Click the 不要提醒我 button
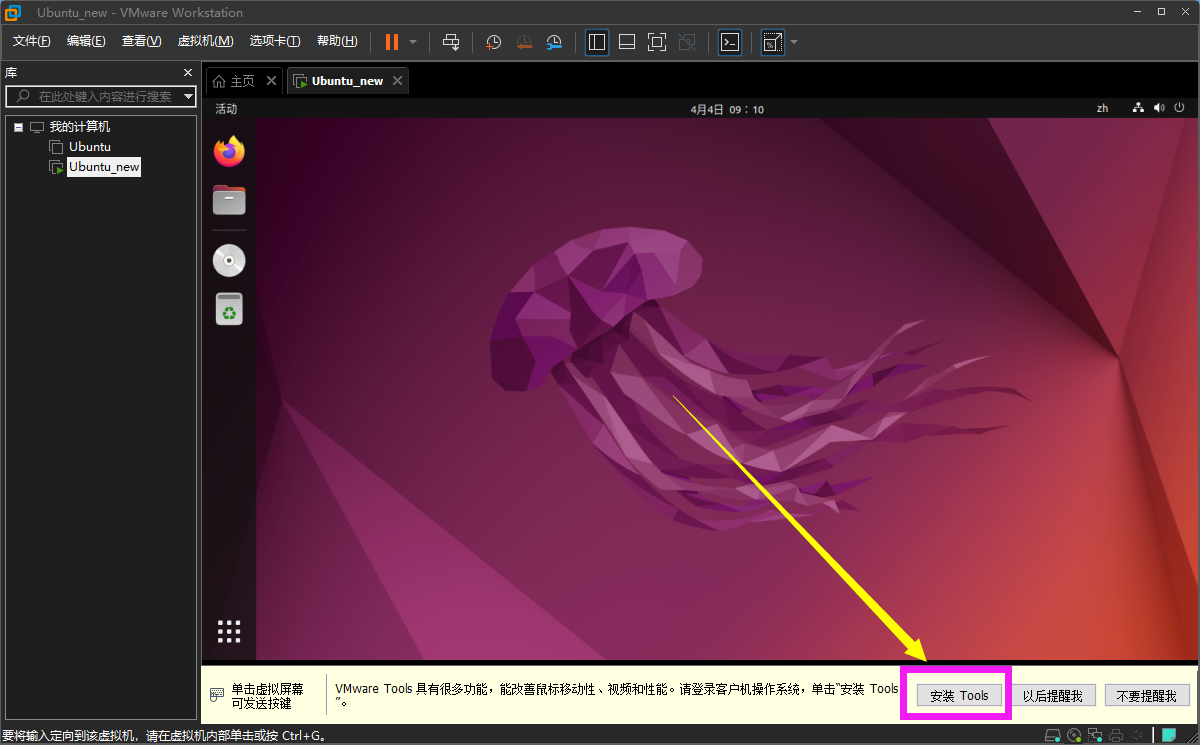This screenshot has height=745, width=1200. (1147, 696)
